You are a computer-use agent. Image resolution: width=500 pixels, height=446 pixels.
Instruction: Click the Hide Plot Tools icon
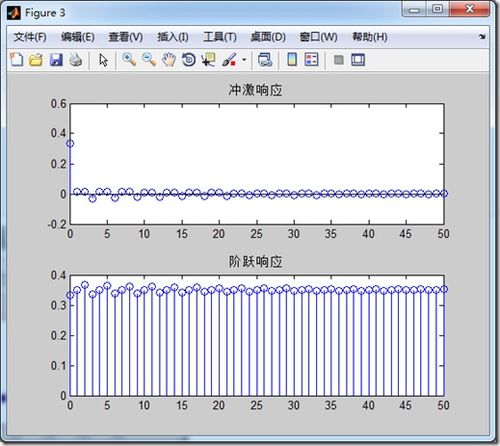339,60
